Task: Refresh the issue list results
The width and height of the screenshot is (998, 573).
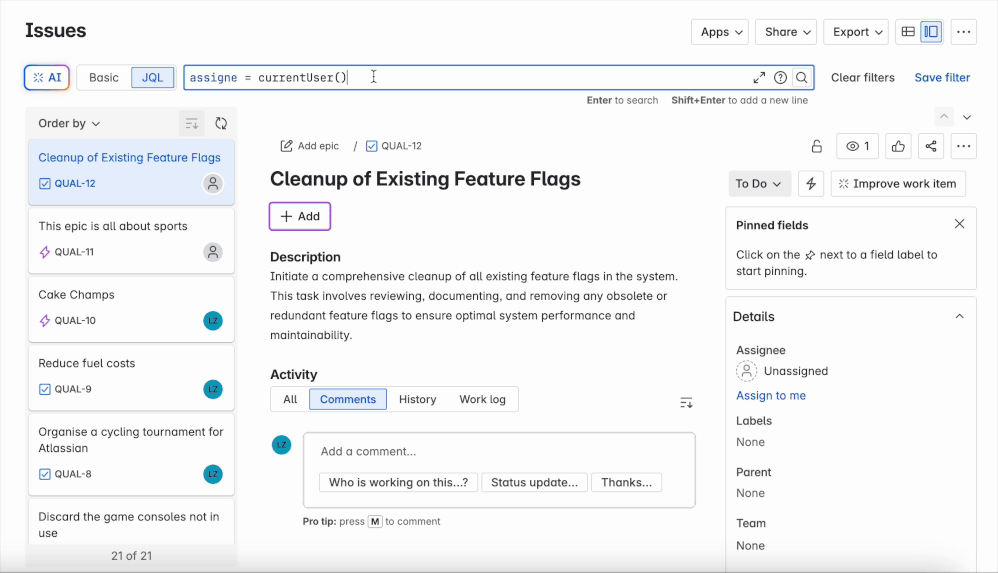Action: click(221, 123)
